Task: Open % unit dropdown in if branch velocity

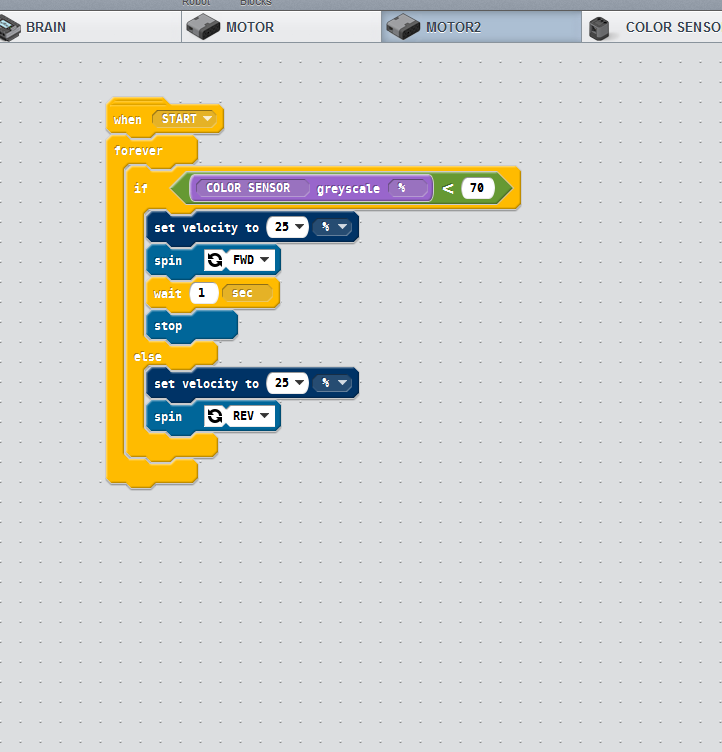Action: coord(333,227)
